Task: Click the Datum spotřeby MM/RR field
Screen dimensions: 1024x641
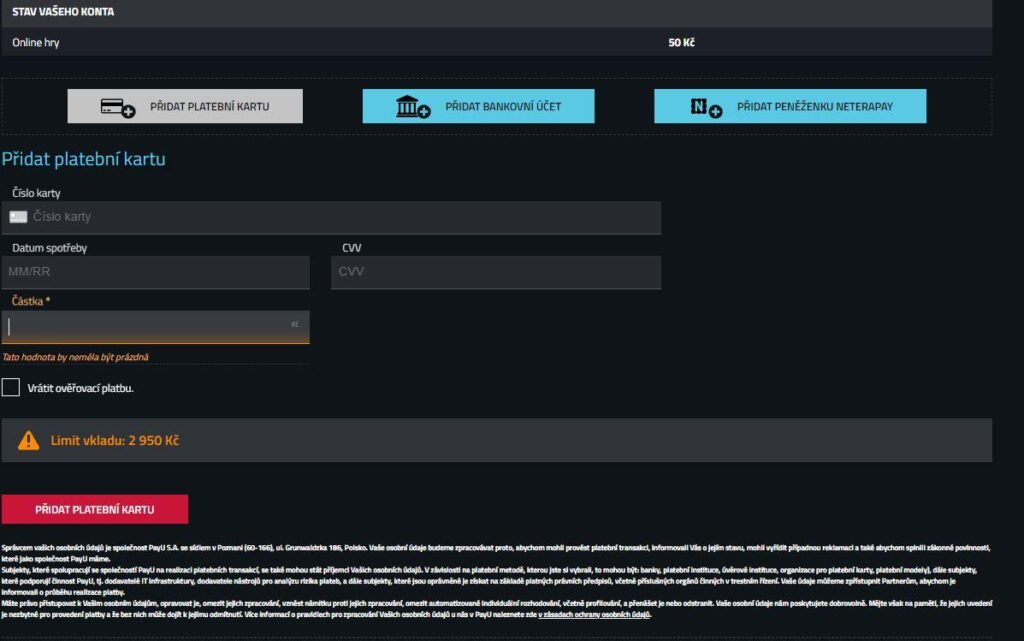Action: pyautogui.click(x=155, y=272)
